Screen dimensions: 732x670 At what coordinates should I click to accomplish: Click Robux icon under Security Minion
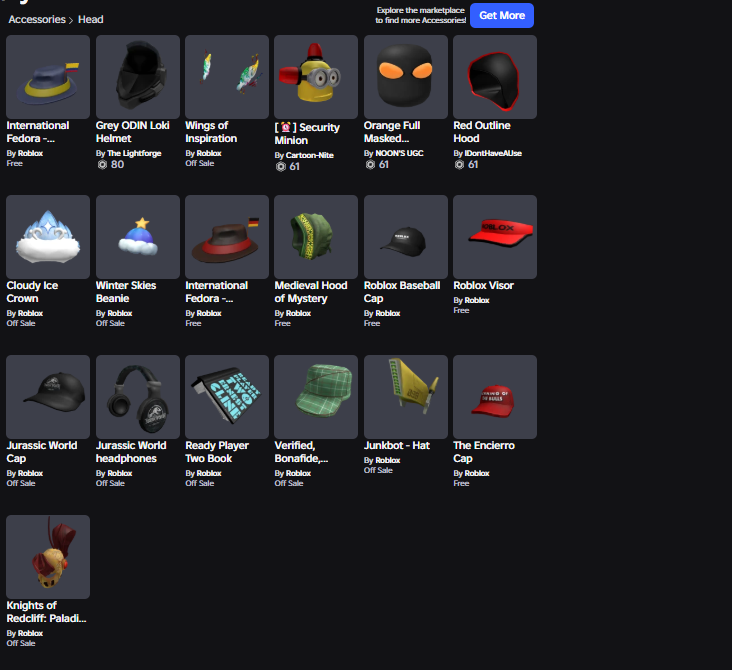point(281,166)
